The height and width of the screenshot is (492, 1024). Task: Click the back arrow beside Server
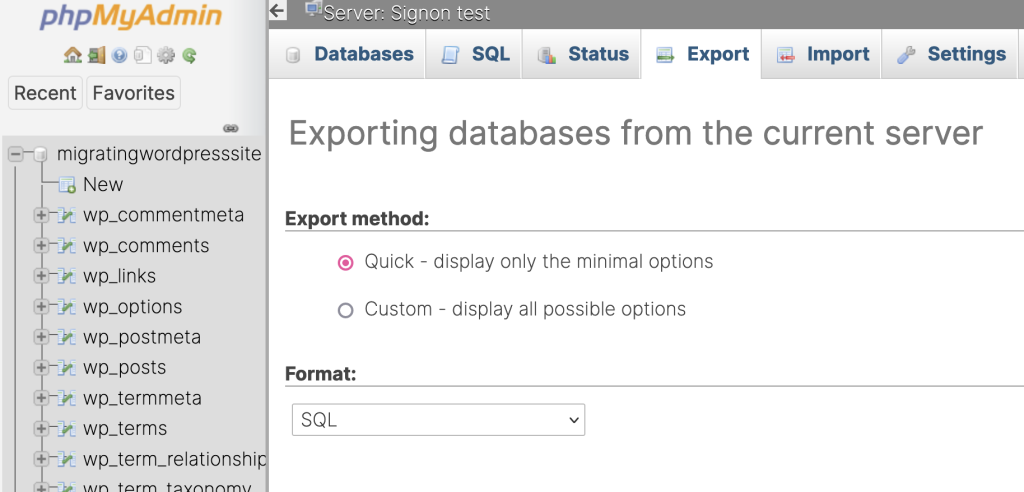tap(278, 10)
